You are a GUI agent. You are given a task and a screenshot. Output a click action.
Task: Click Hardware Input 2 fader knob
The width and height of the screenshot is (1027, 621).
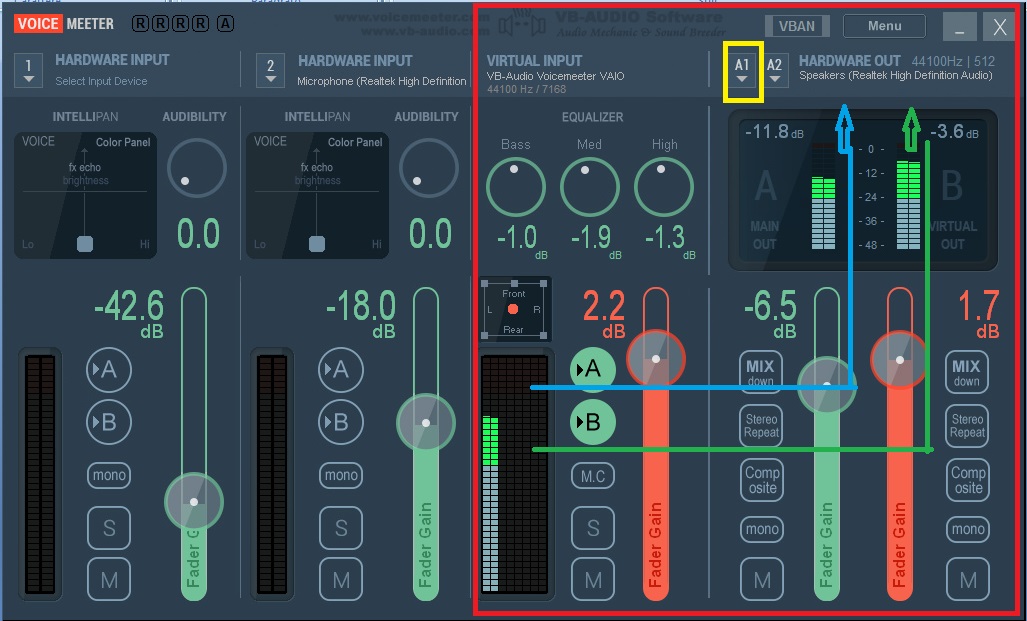(x=426, y=423)
